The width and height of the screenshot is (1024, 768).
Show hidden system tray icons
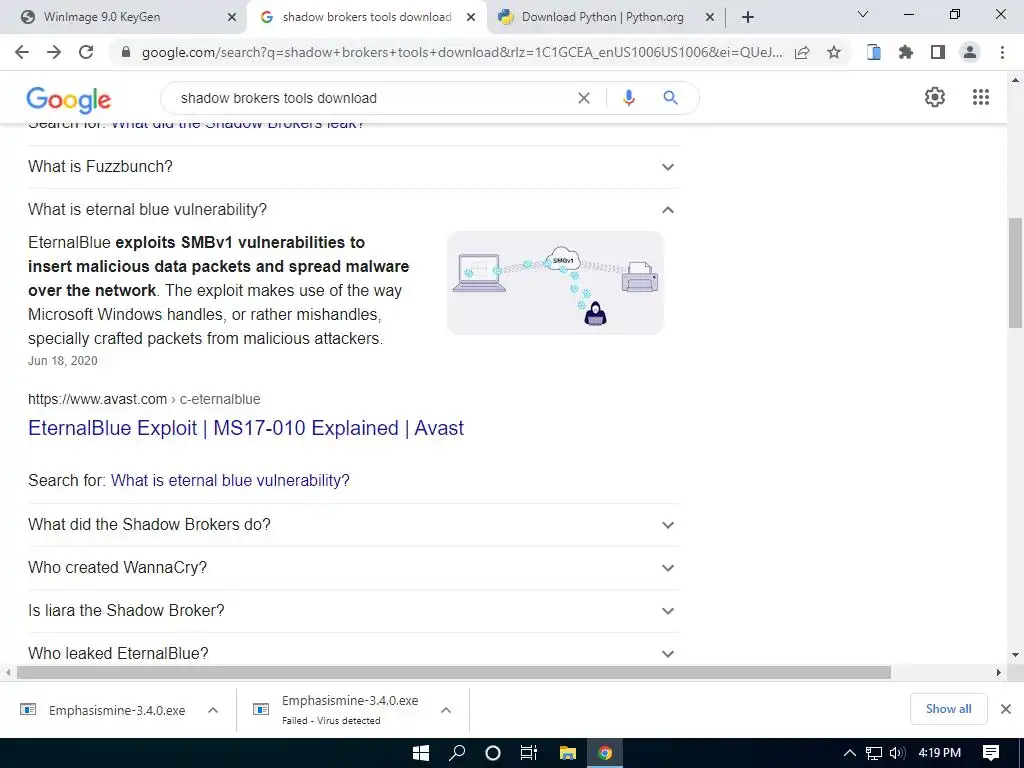(x=850, y=753)
